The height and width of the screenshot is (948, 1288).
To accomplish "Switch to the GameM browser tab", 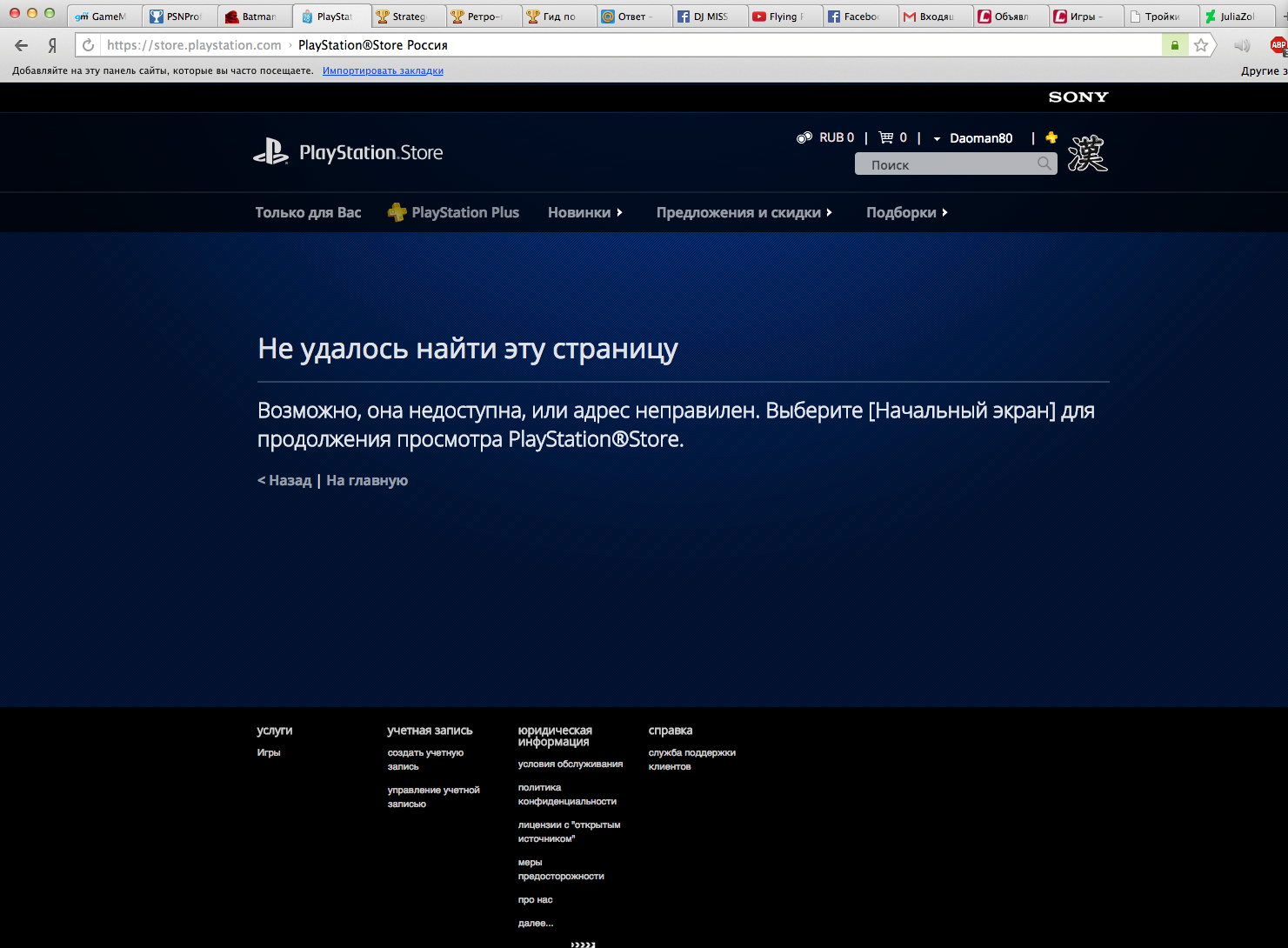I will coord(103,17).
